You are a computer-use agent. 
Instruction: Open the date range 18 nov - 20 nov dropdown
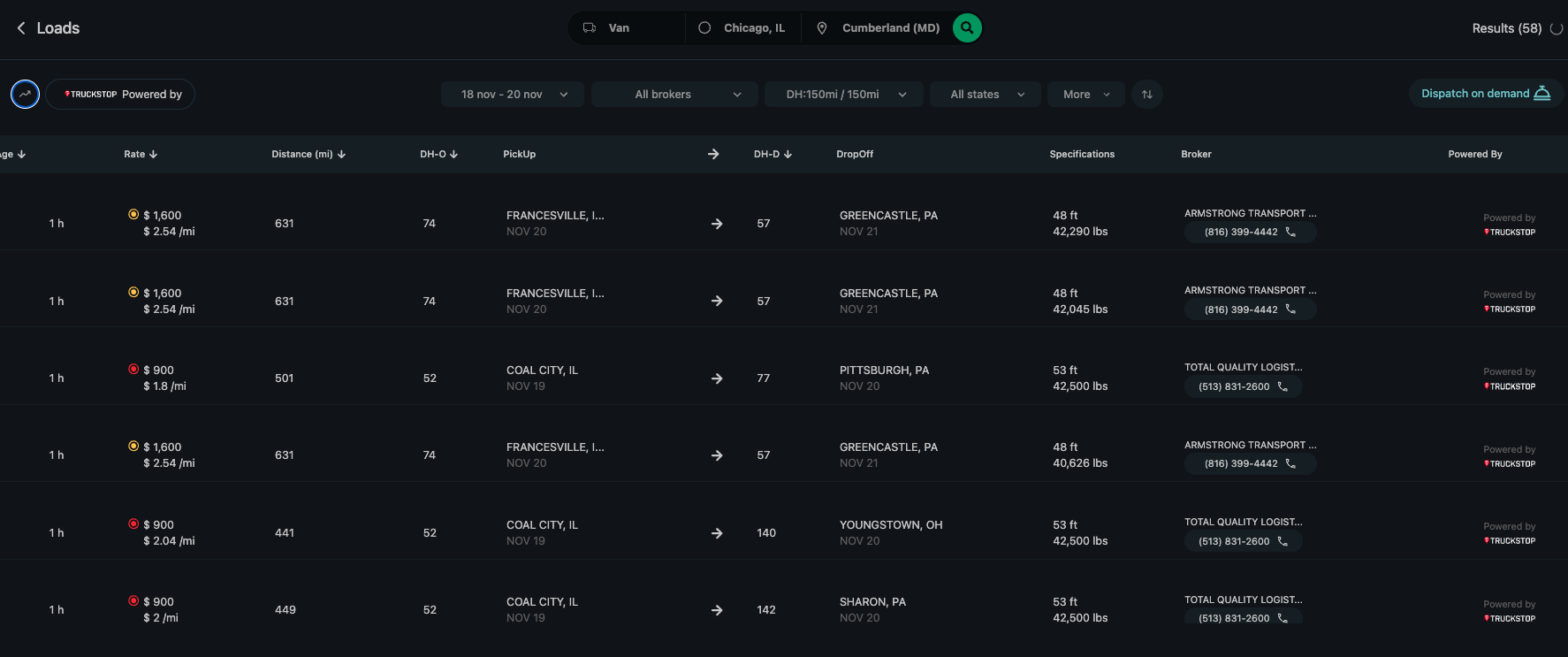(513, 95)
